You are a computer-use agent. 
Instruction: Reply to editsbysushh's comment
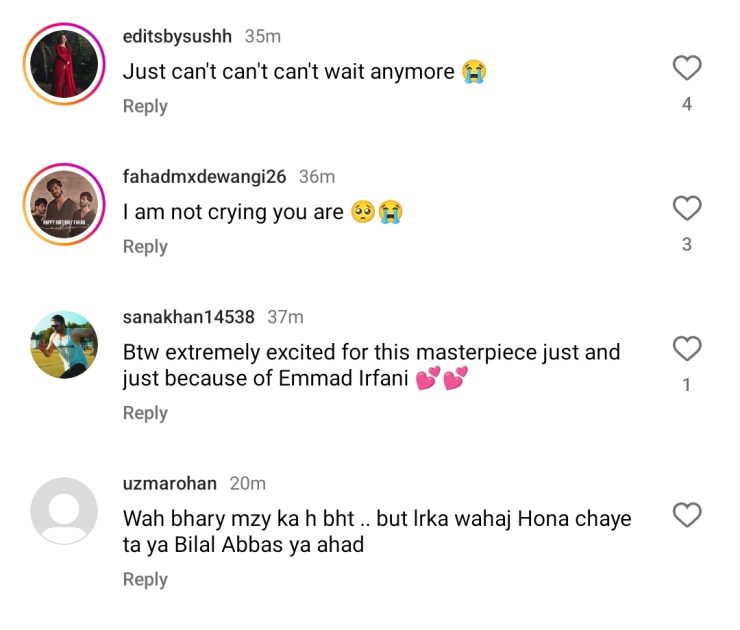(145, 106)
